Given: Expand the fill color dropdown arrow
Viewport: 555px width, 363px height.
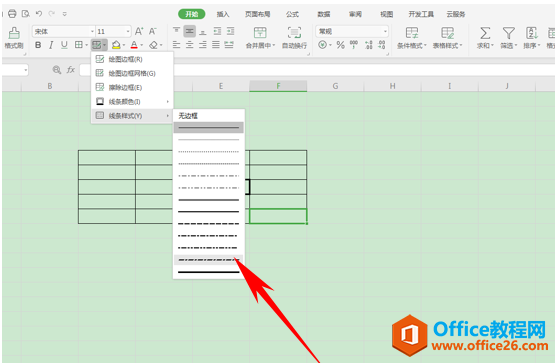Looking at the screenshot, I should pyautogui.click(x=124, y=45).
